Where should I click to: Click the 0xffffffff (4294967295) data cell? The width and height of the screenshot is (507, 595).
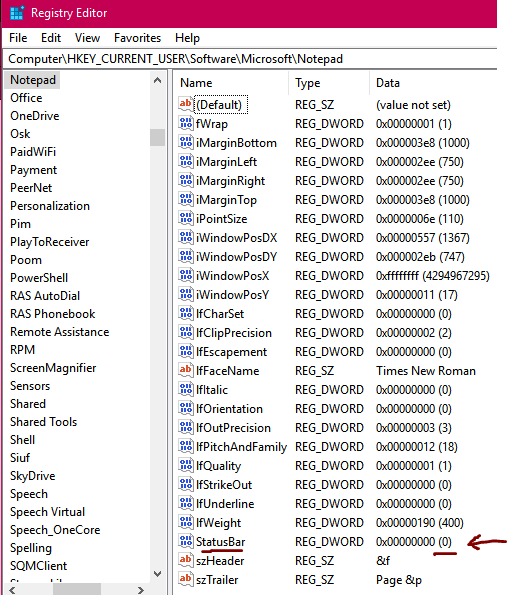coord(433,275)
